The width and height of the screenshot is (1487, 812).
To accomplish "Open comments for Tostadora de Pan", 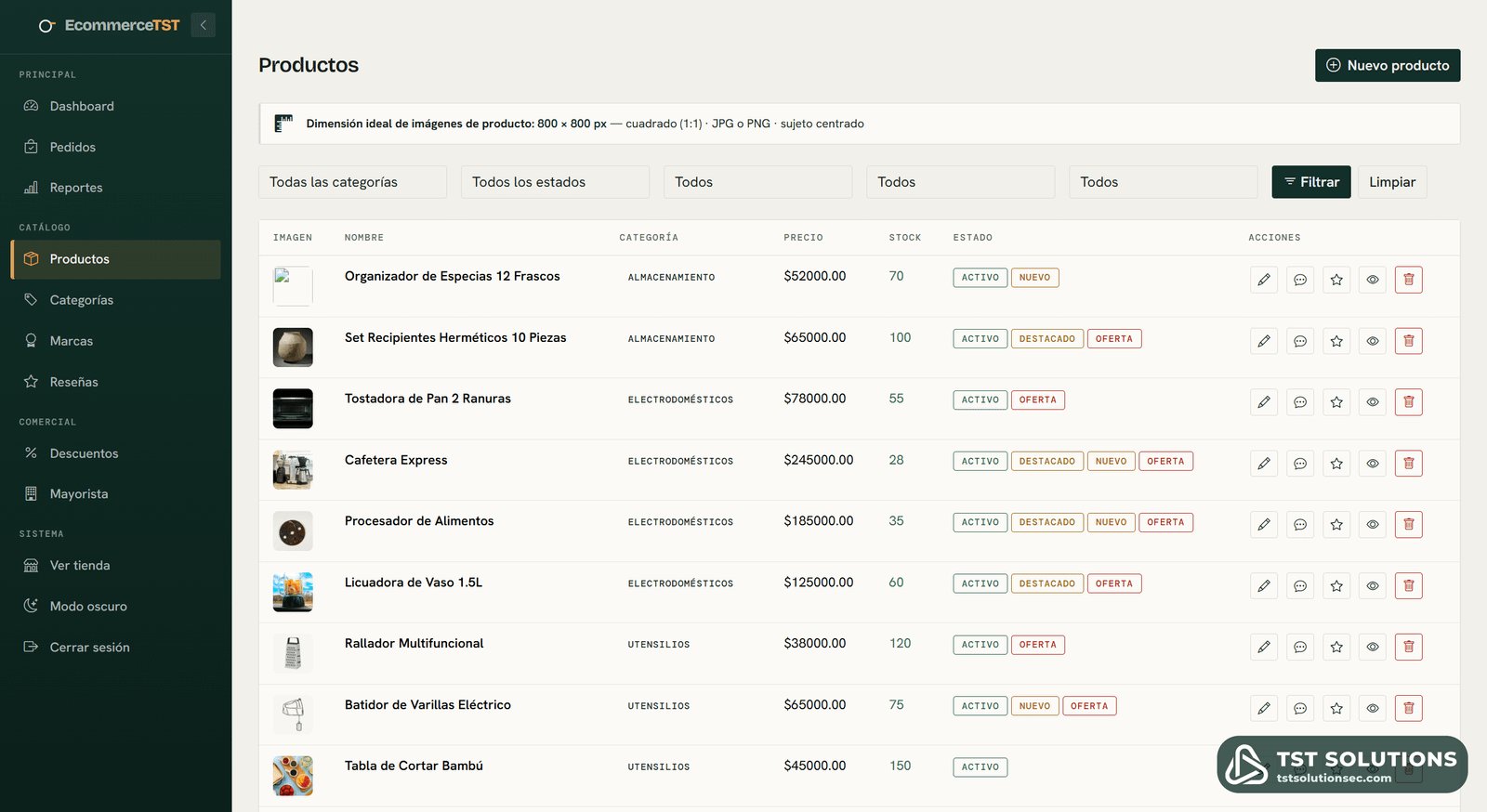I will click(1300, 402).
